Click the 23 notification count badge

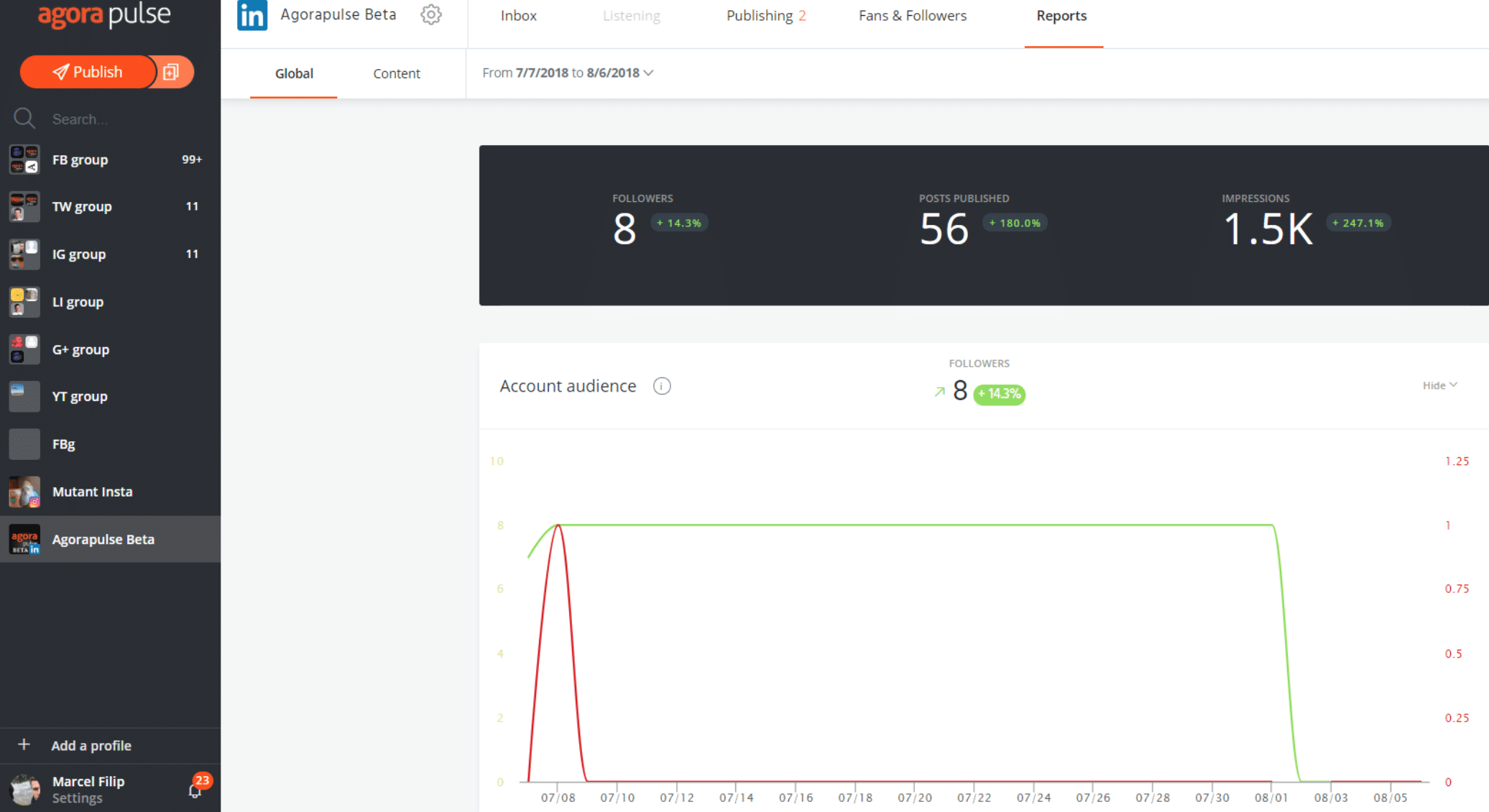point(203,780)
